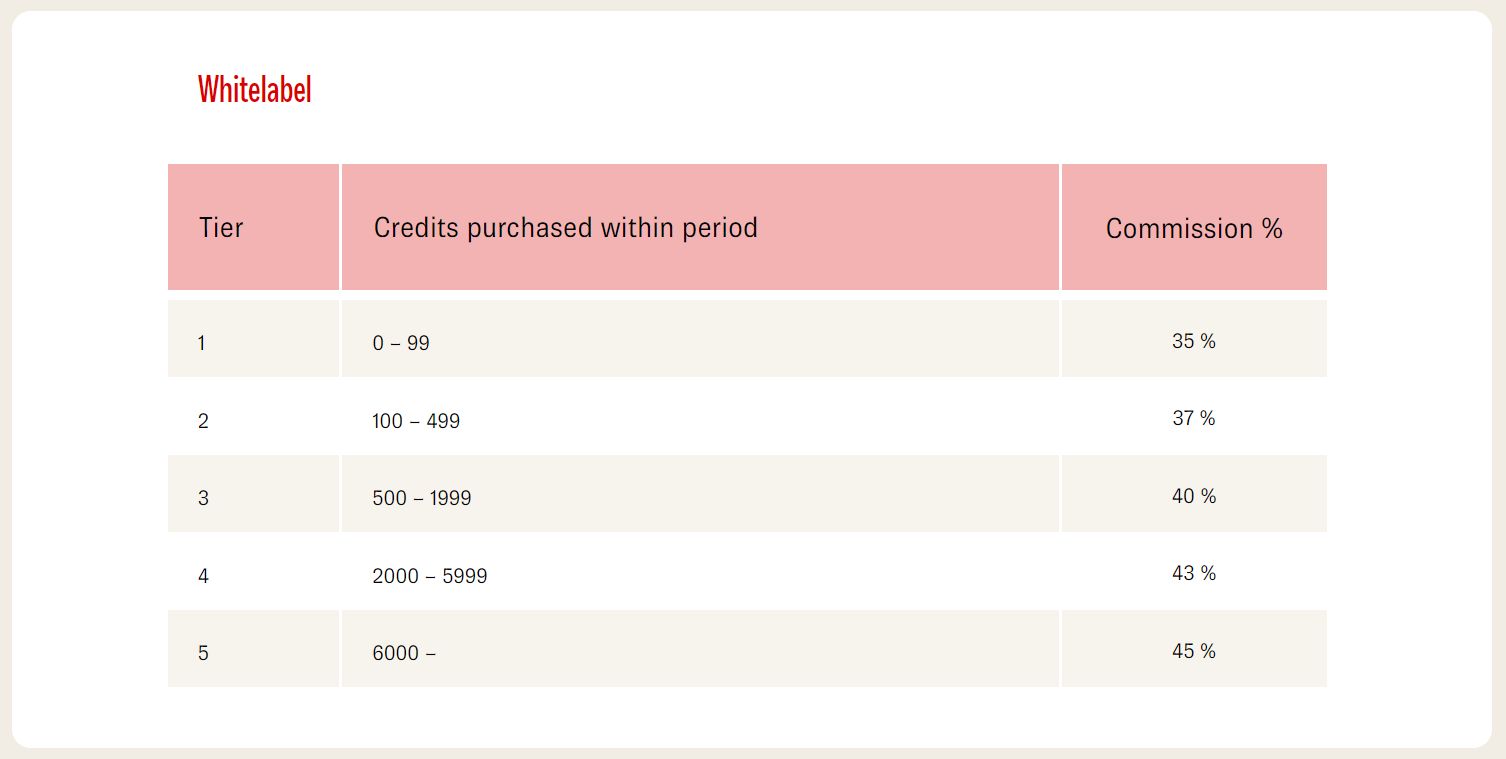Select the tier 3 number cell
Screen dimensions: 1506x759
coord(203,498)
